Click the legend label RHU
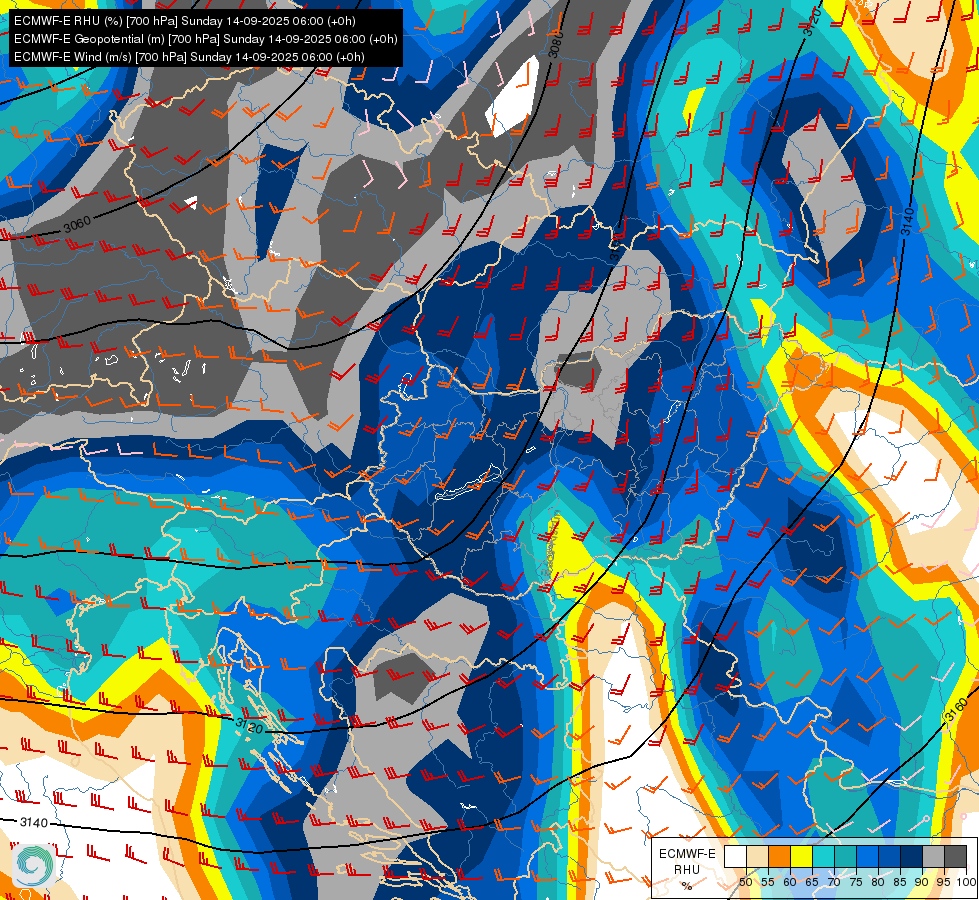 coord(687,869)
